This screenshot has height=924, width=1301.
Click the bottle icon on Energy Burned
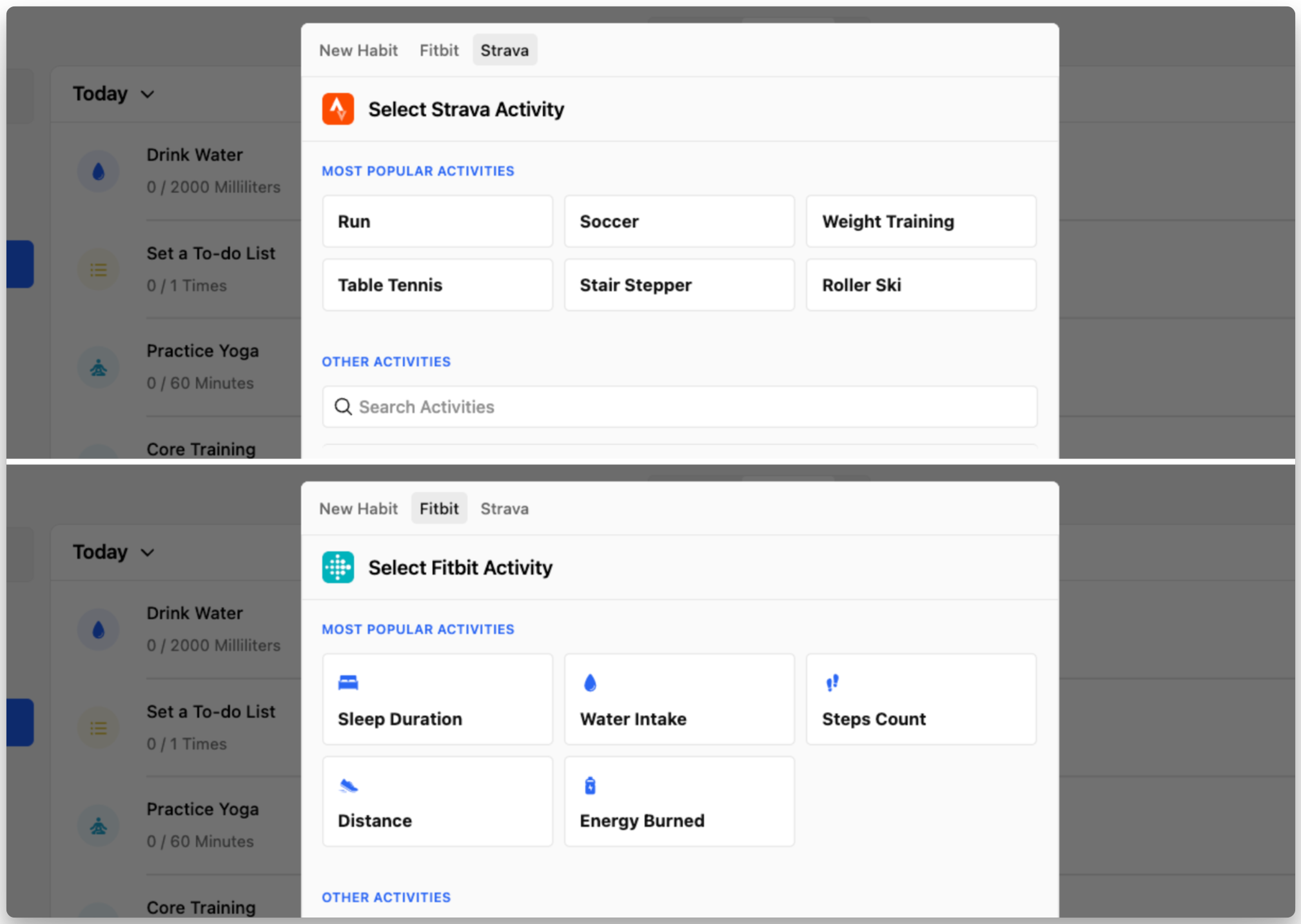pyautogui.click(x=590, y=785)
